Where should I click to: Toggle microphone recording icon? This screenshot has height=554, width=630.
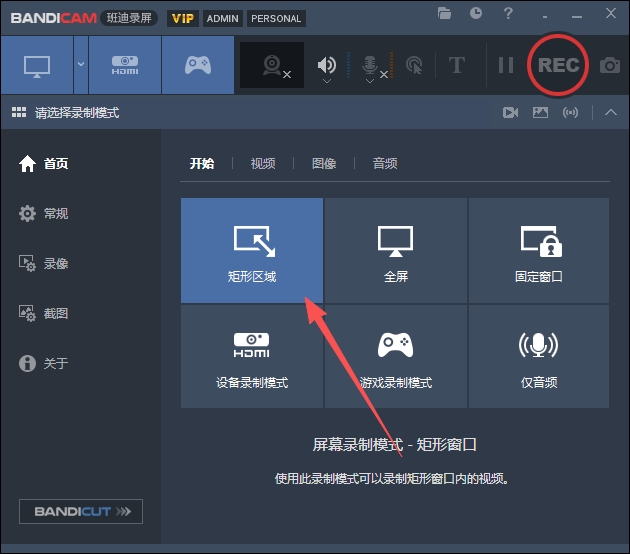(370, 64)
